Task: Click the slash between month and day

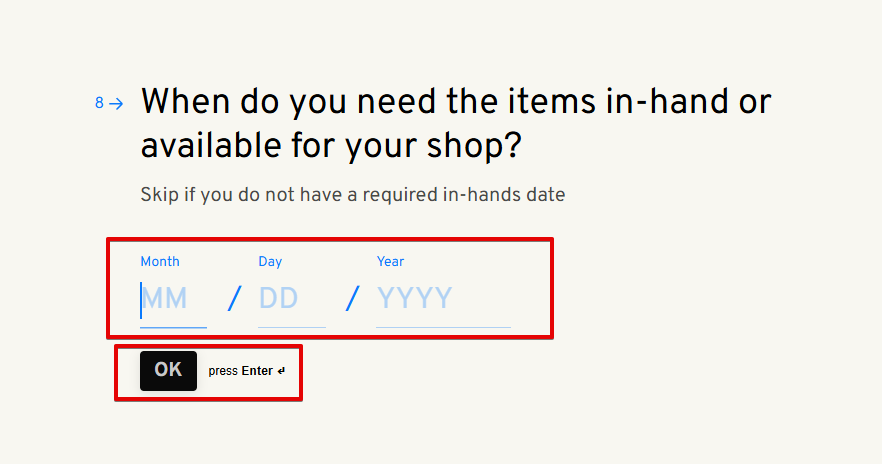Action: [234, 298]
